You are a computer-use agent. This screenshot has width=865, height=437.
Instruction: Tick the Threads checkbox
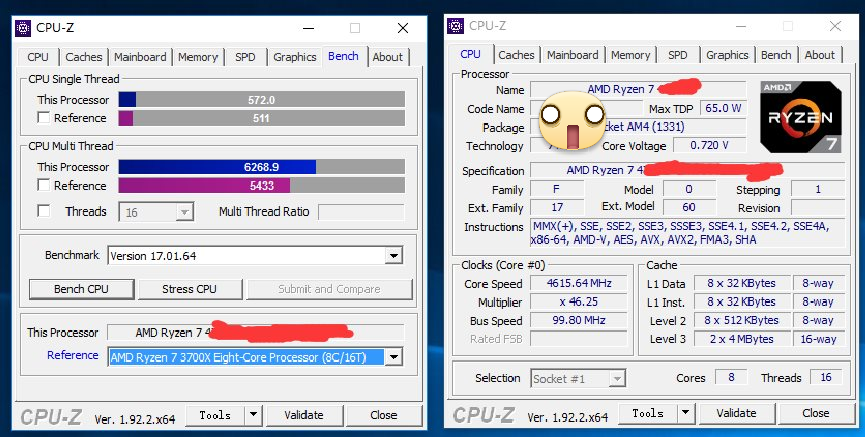[43, 211]
